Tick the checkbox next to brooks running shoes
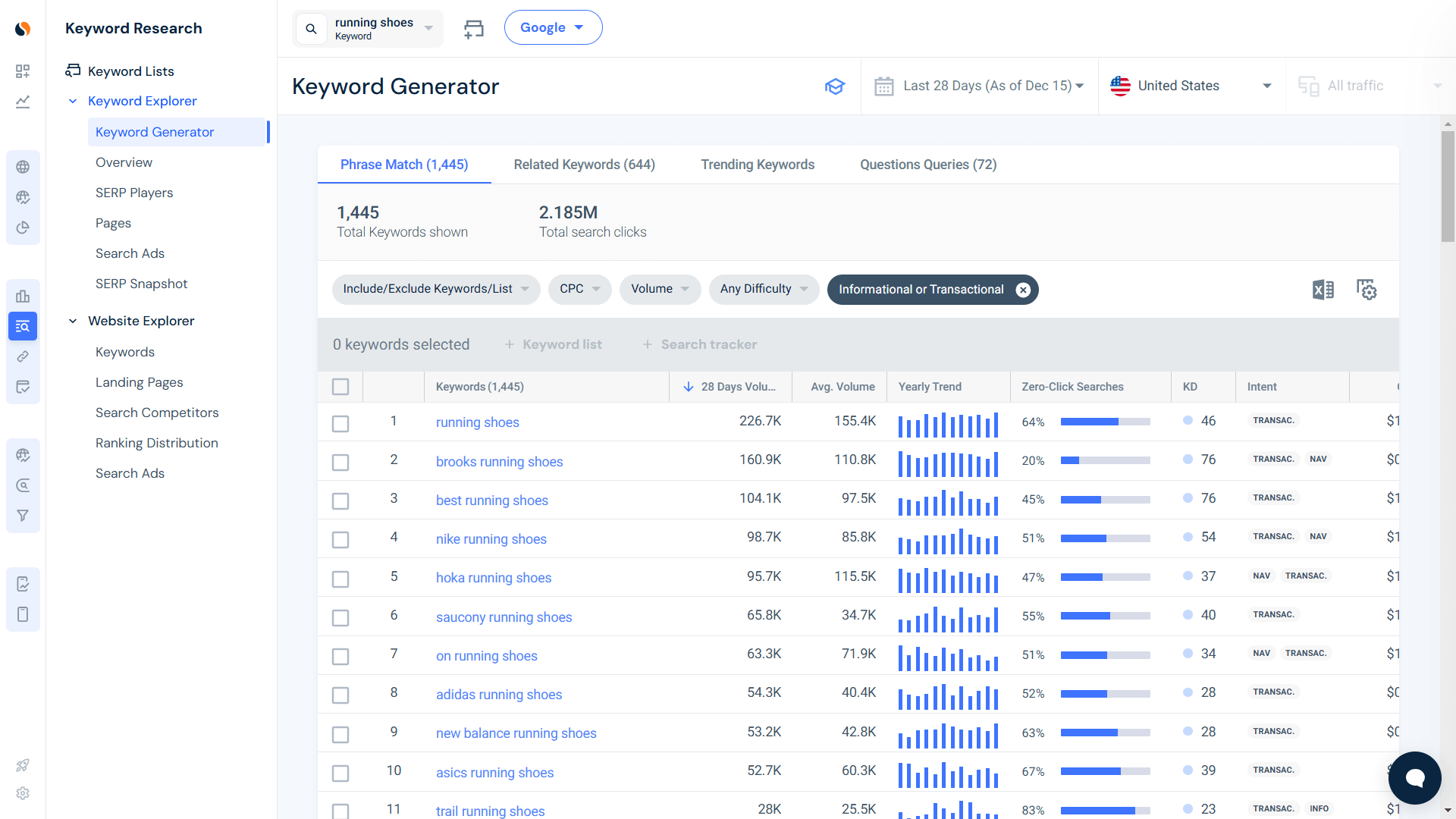The width and height of the screenshot is (1456, 819). point(340,462)
